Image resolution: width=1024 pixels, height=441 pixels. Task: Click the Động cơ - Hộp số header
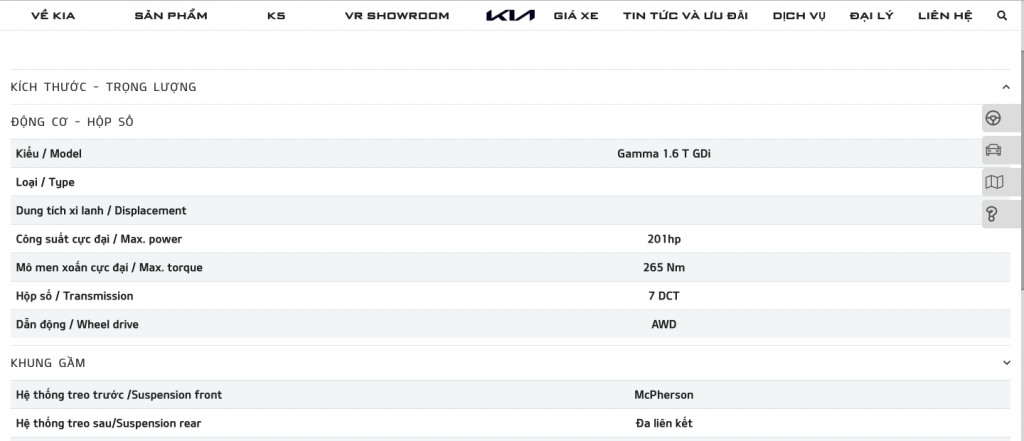click(72, 122)
